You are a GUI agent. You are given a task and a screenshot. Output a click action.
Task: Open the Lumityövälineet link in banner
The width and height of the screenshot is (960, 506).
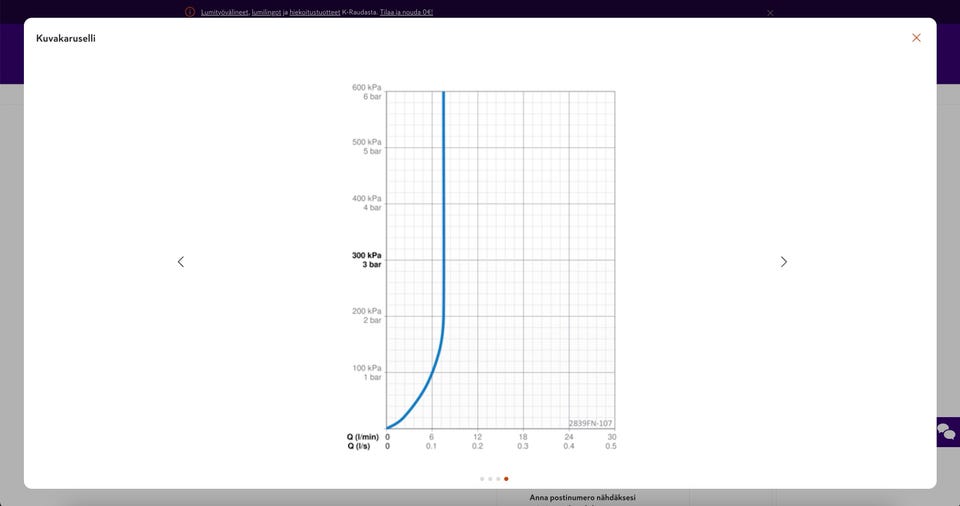coord(224,12)
